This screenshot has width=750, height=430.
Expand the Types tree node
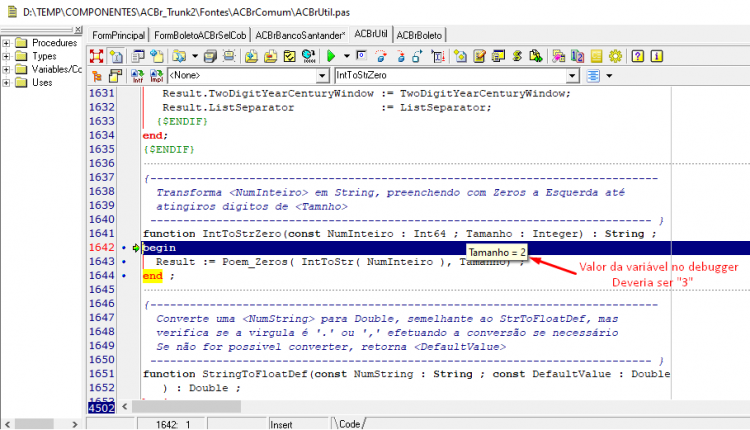[x=6, y=56]
